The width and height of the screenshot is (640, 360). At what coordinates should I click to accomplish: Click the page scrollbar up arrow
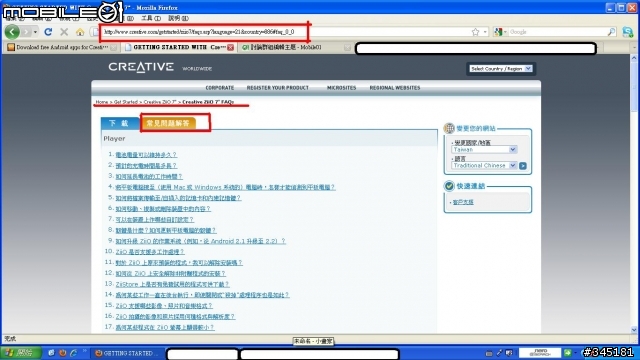coord(634,58)
